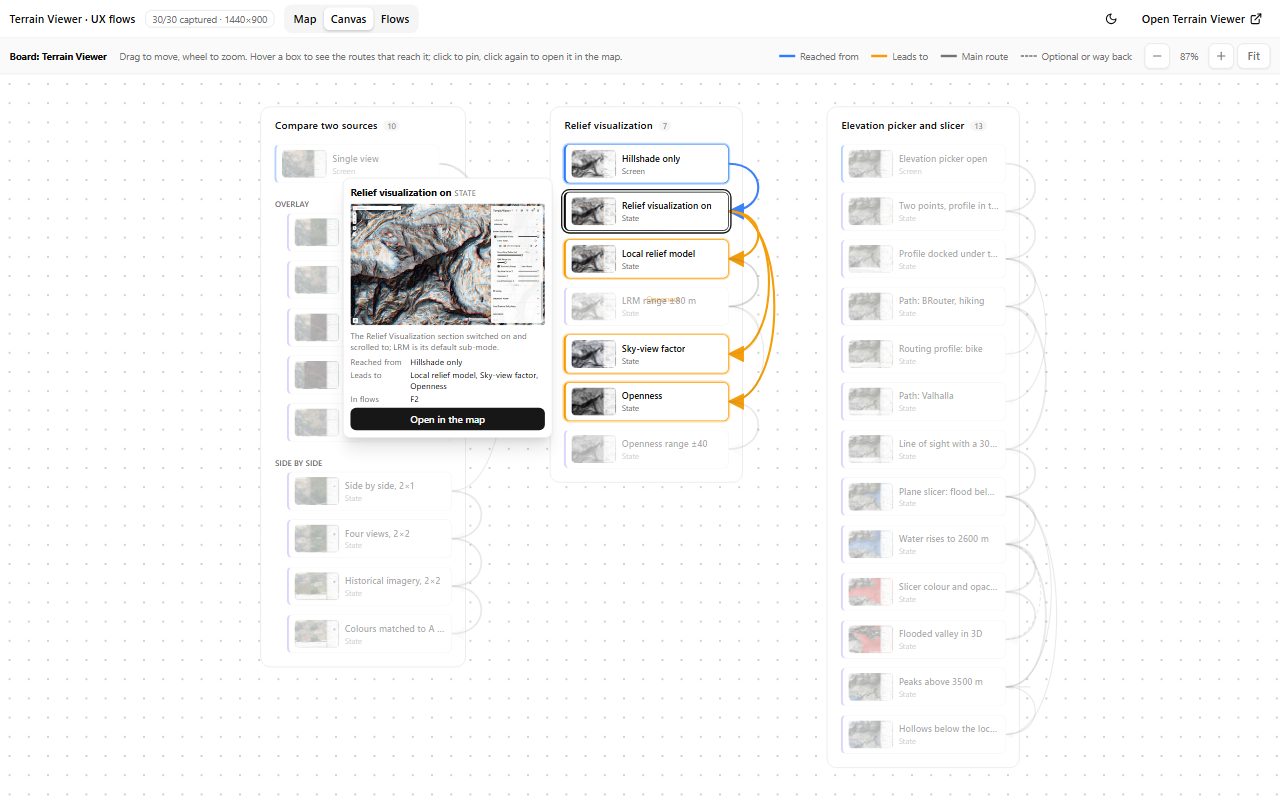
Task: Select the Relief visualization on box
Action: 646,211
